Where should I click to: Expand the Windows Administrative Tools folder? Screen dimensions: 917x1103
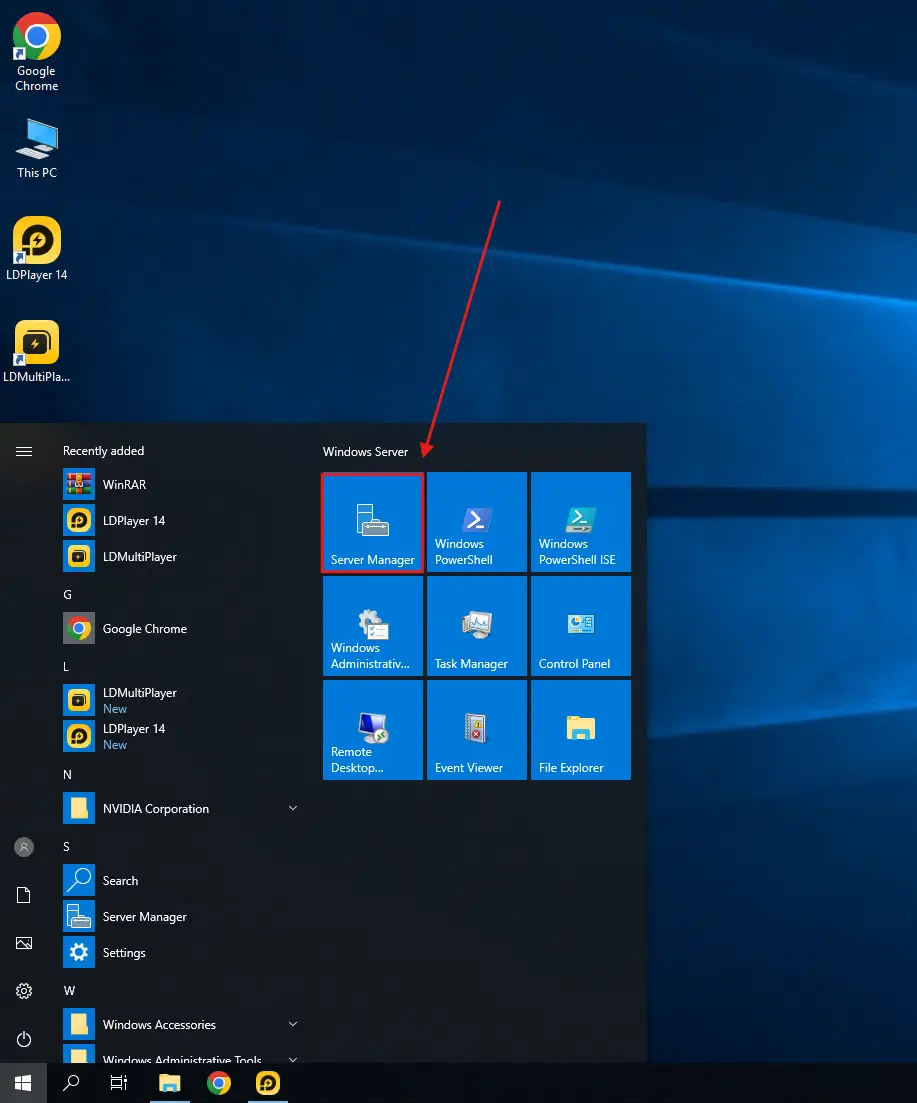coord(181,1055)
